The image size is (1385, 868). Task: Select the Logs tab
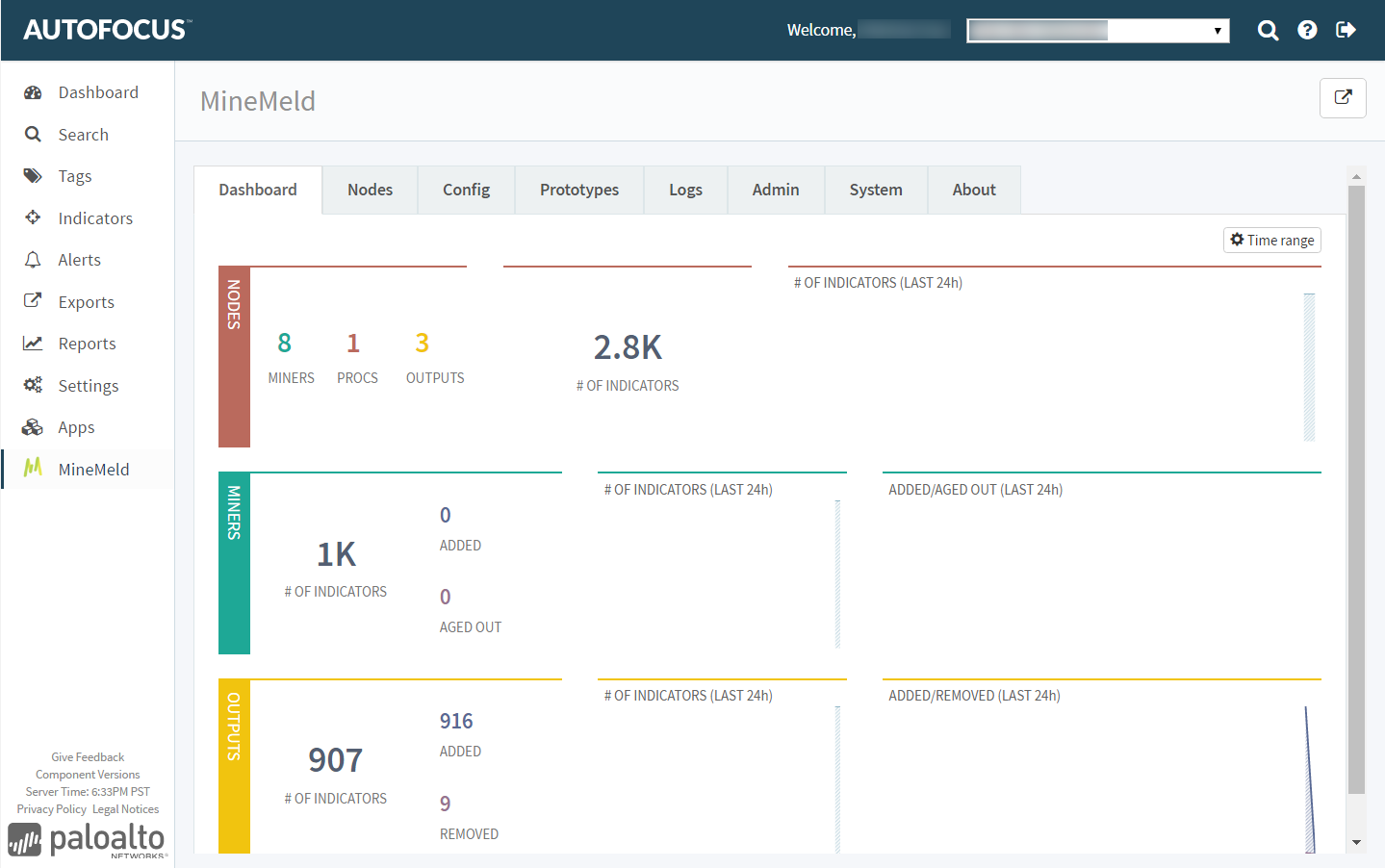click(x=685, y=190)
